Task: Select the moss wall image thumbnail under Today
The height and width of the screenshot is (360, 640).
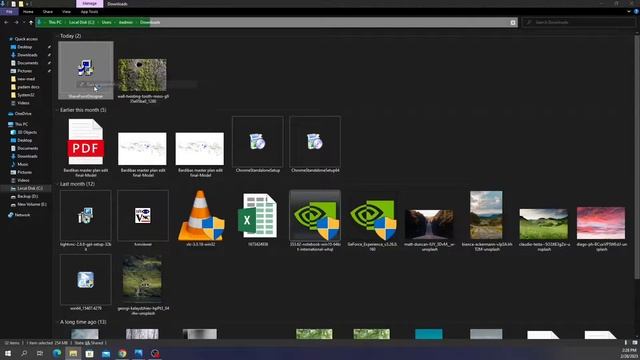Action: pyautogui.click(x=142, y=75)
